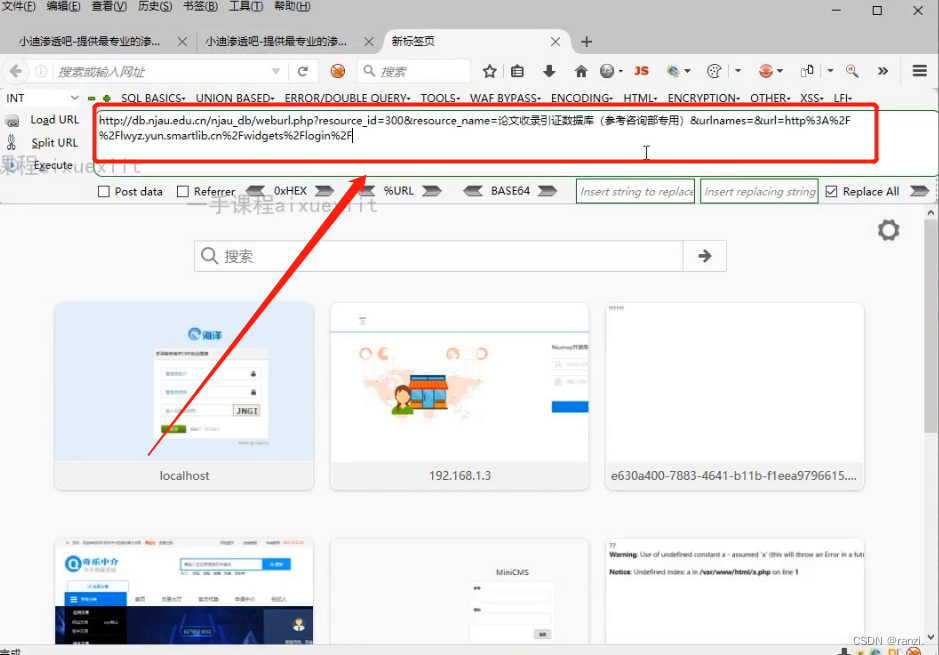Click the 'Insert replacing string' field

point(759,192)
